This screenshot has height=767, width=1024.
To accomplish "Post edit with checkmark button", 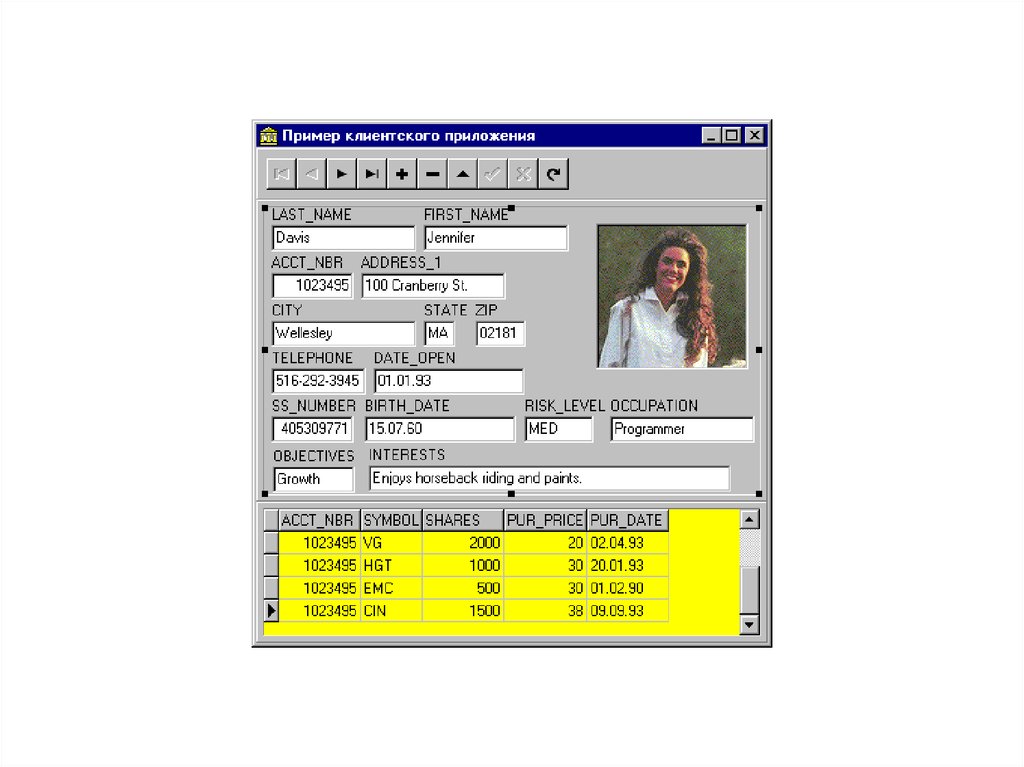I will pos(492,174).
